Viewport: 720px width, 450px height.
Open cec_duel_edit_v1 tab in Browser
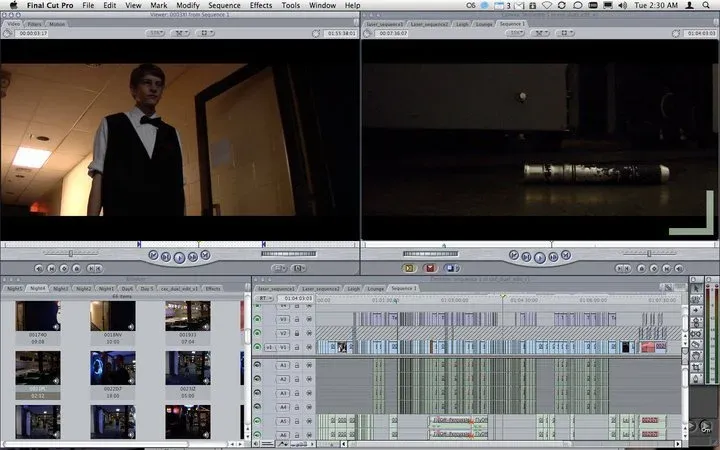point(179,288)
